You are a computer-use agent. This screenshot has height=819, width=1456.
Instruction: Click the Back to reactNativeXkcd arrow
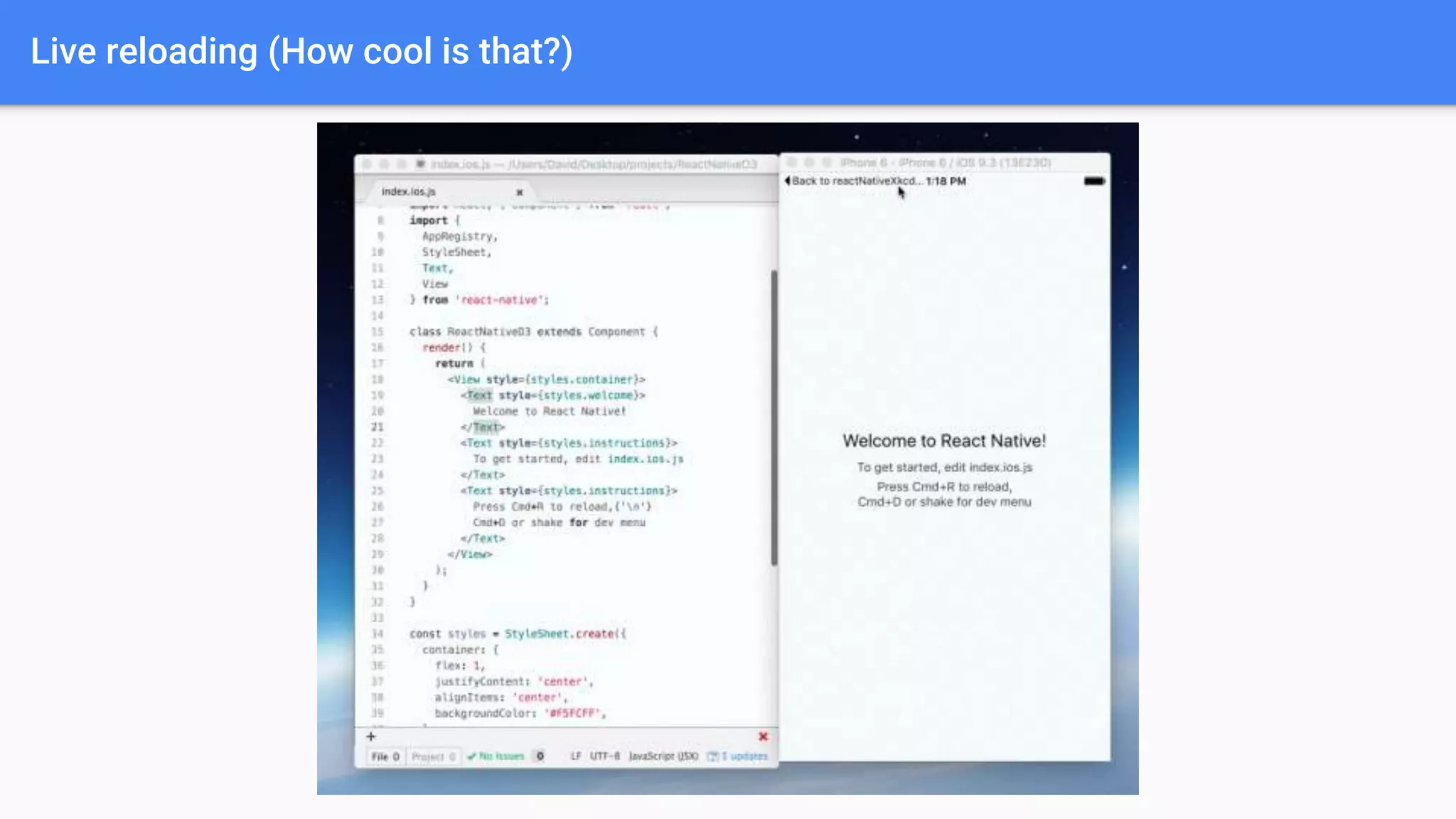(x=788, y=181)
